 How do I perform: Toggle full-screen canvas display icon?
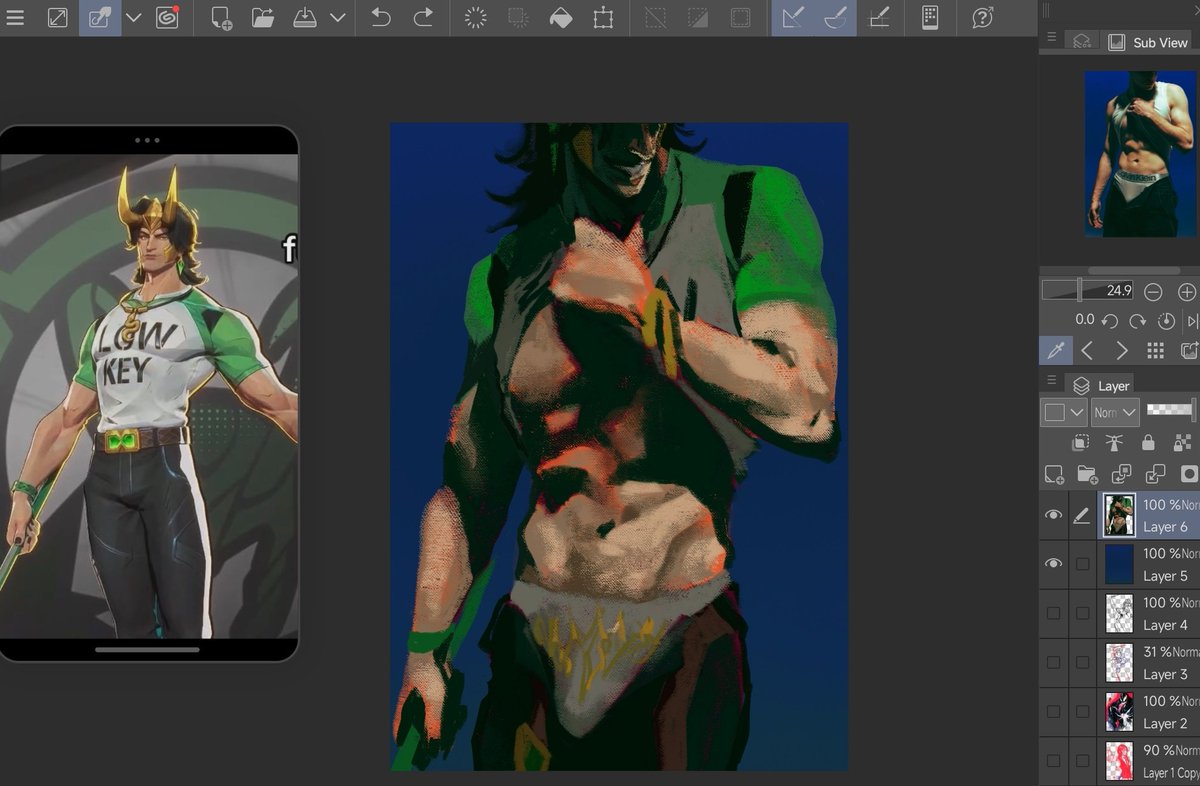coord(58,17)
